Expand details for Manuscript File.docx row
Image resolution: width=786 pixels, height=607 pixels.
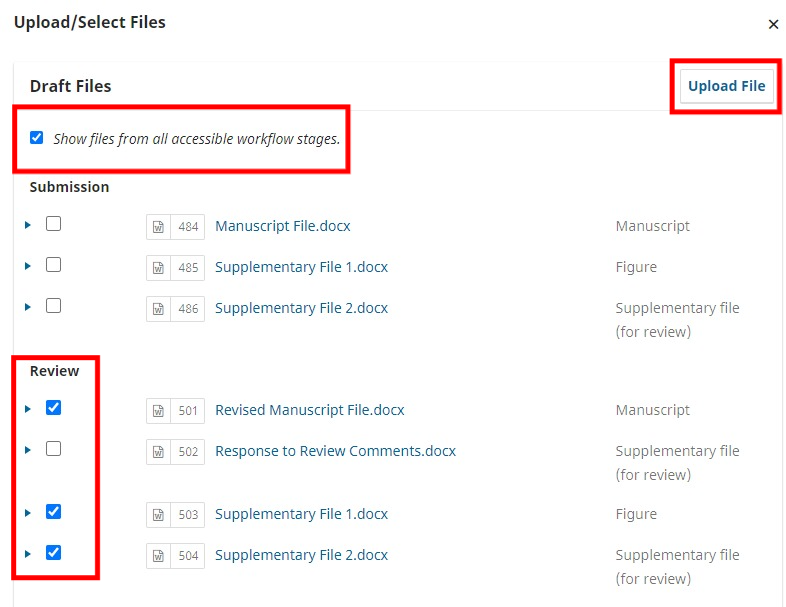point(28,225)
